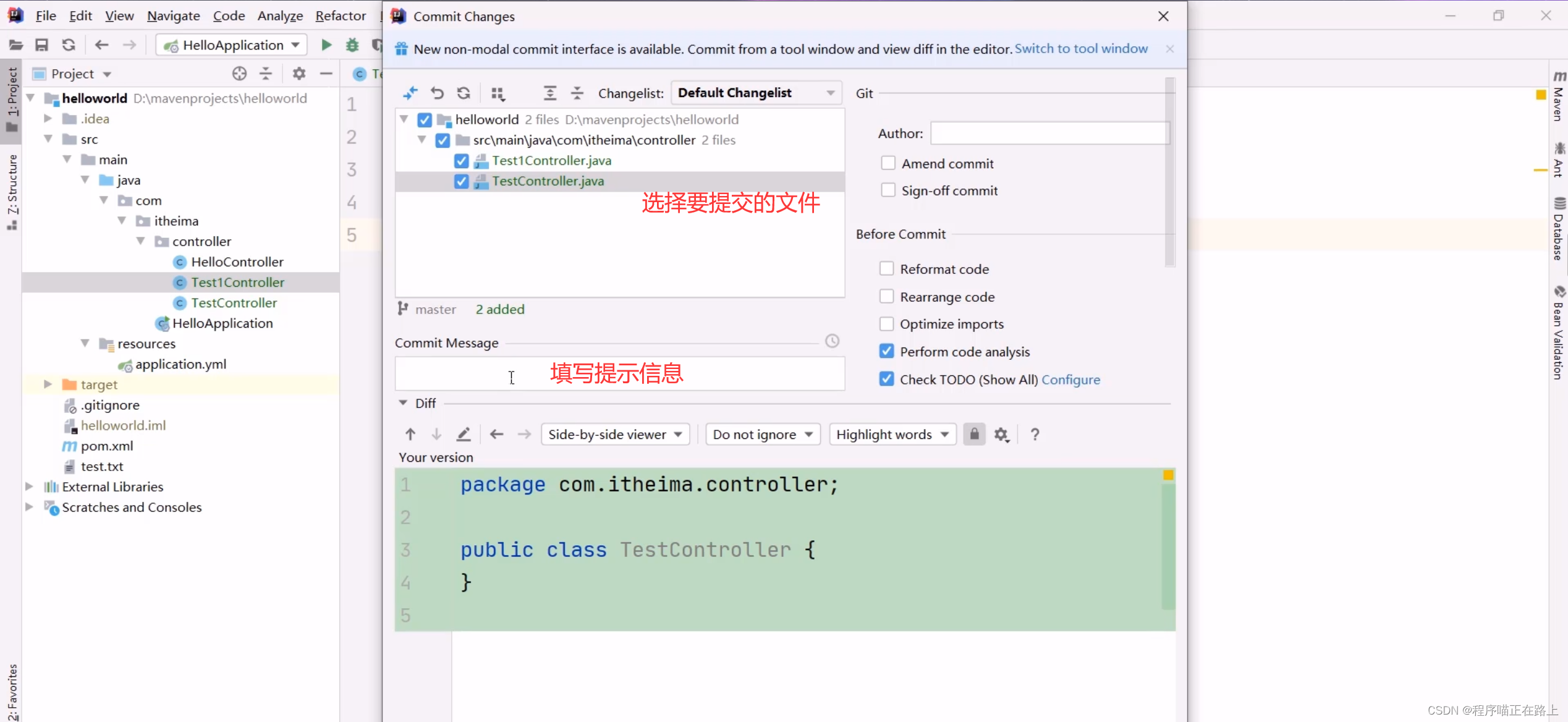1568x722 pixels.
Task: Click the diff help question mark
Action: [x=1035, y=435]
